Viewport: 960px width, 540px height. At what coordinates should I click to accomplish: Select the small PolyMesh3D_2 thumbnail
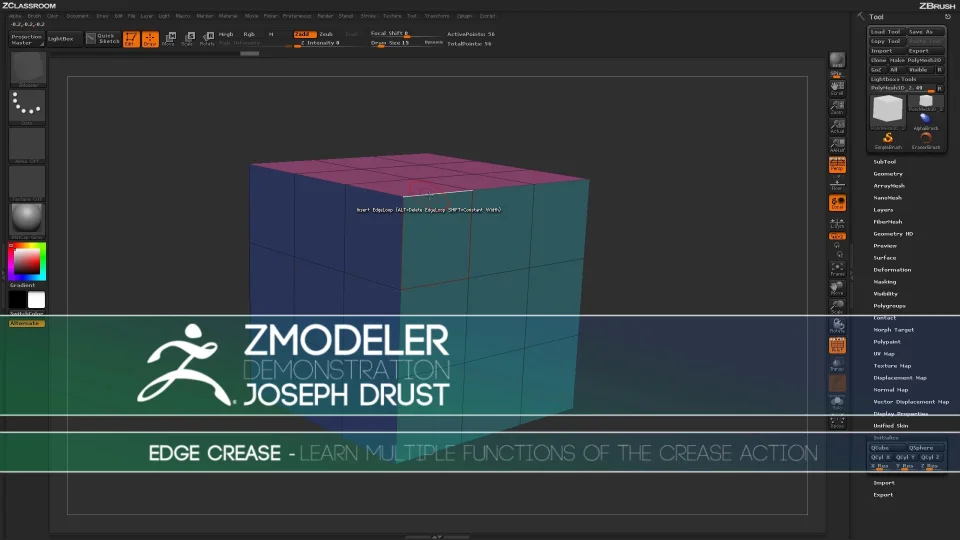pos(926,103)
